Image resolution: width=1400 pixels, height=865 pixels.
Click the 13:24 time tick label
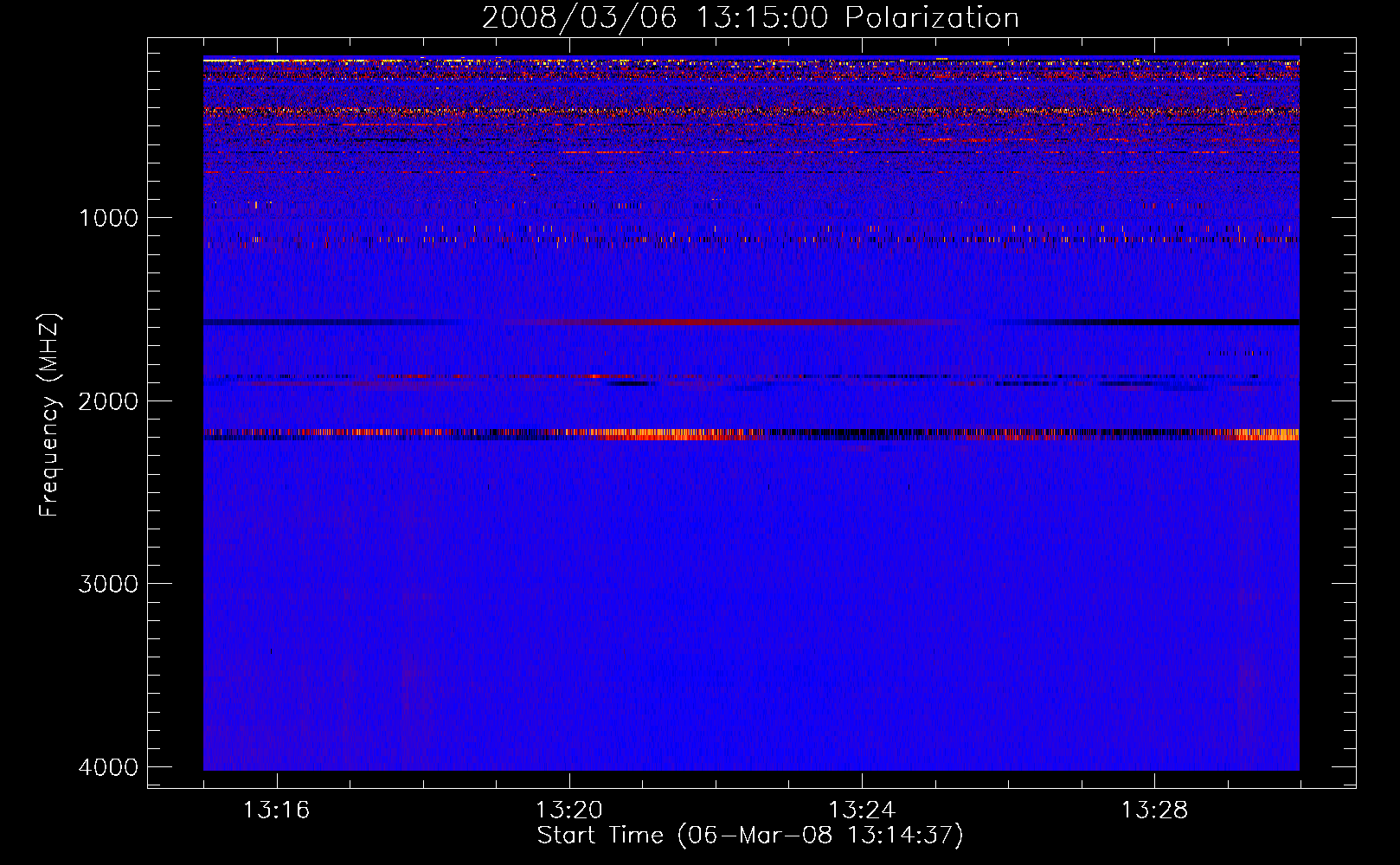pos(862,811)
